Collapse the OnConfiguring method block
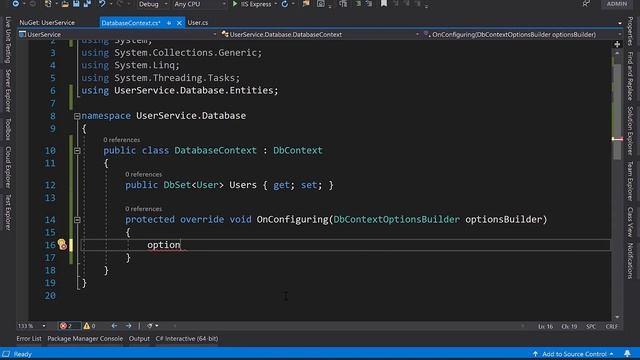The height and width of the screenshot is (360, 640). (x=77, y=220)
